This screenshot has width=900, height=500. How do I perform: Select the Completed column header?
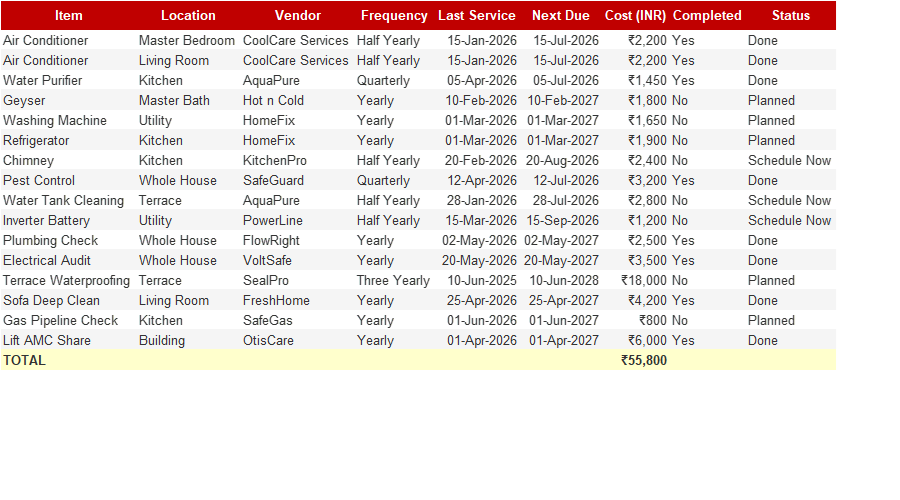[x=707, y=15]
